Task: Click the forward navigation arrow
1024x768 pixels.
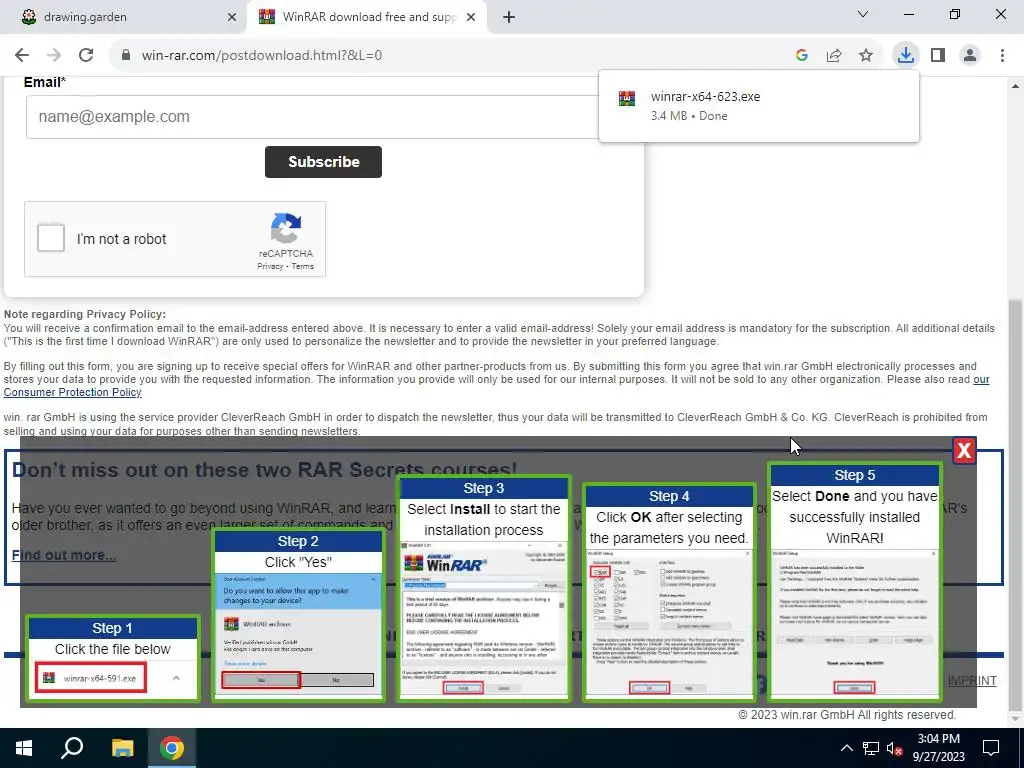Action: 54,56
